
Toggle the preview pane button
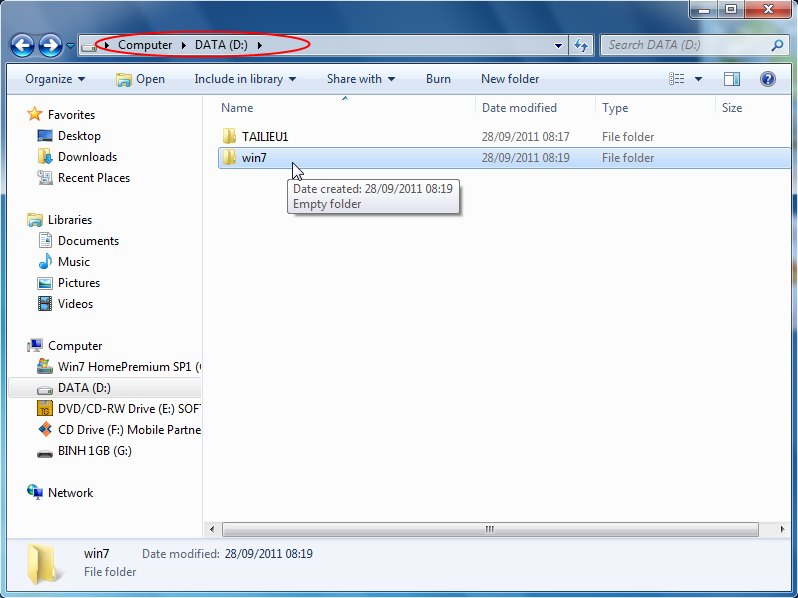click(x=732, y=79)
